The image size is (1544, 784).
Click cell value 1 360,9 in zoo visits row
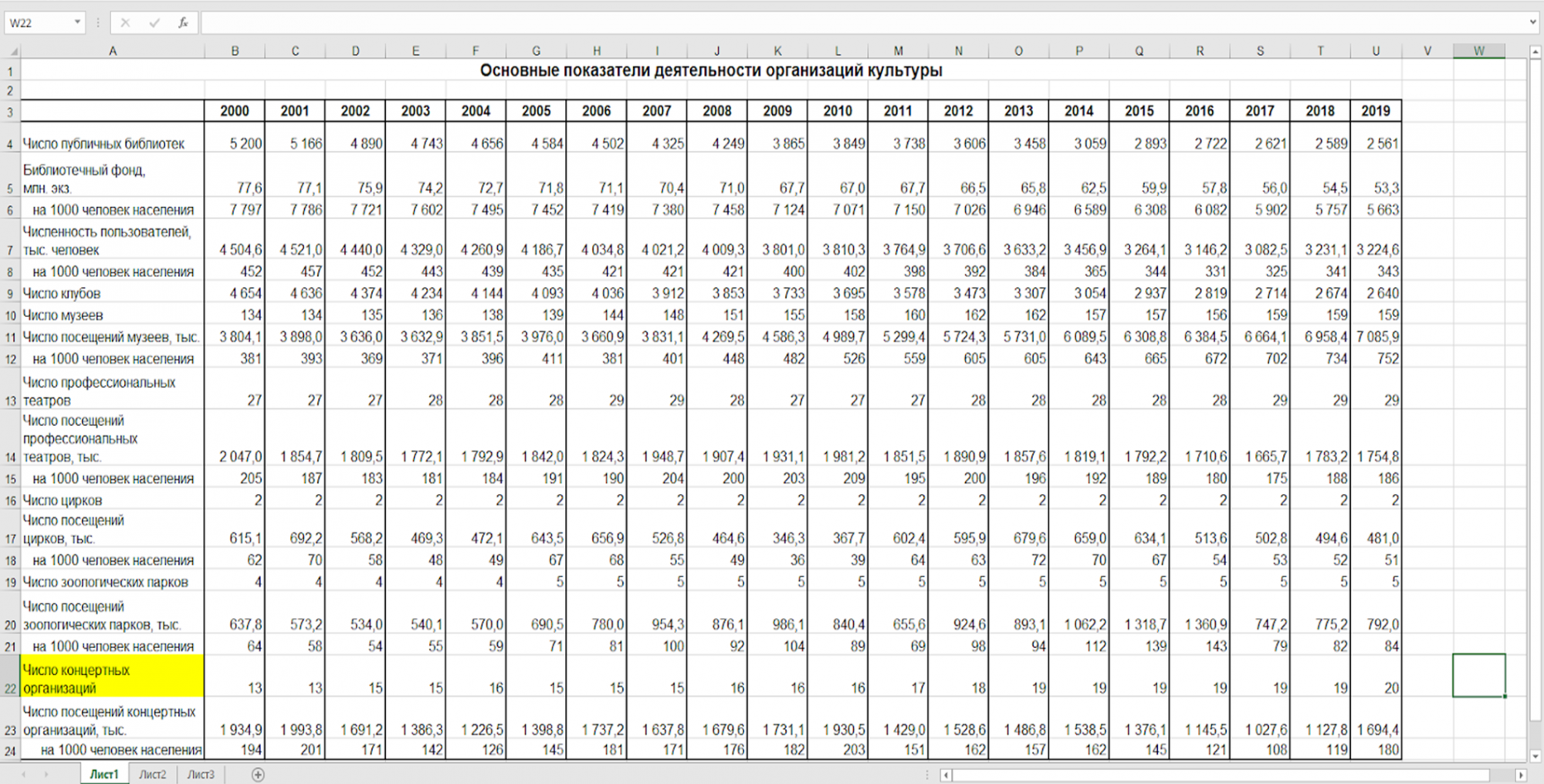(1200, 614)
